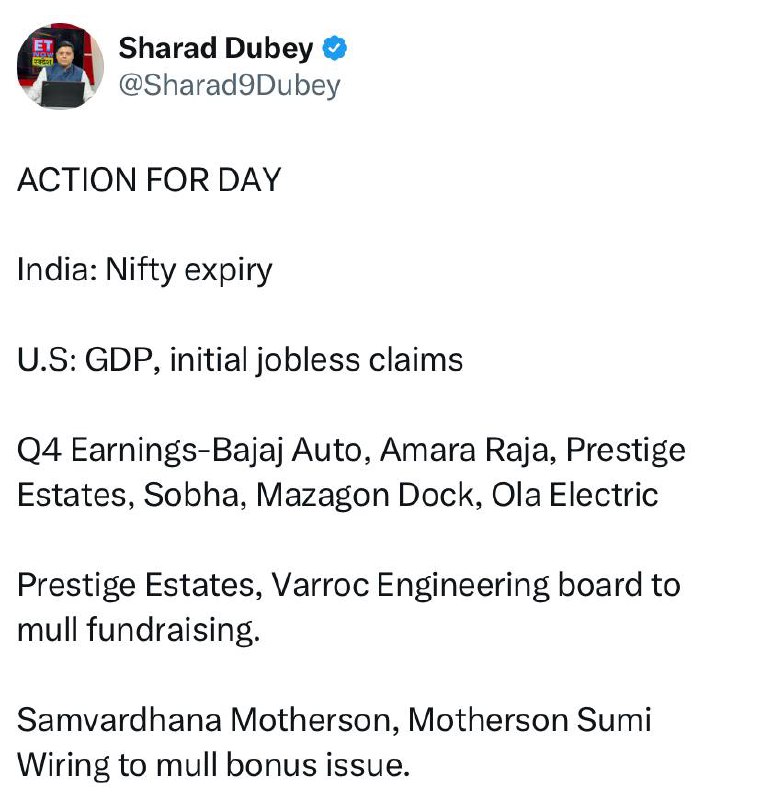Click the Varroc Engineering name
This screenshot has height=800, width=761.
[410, 586]
